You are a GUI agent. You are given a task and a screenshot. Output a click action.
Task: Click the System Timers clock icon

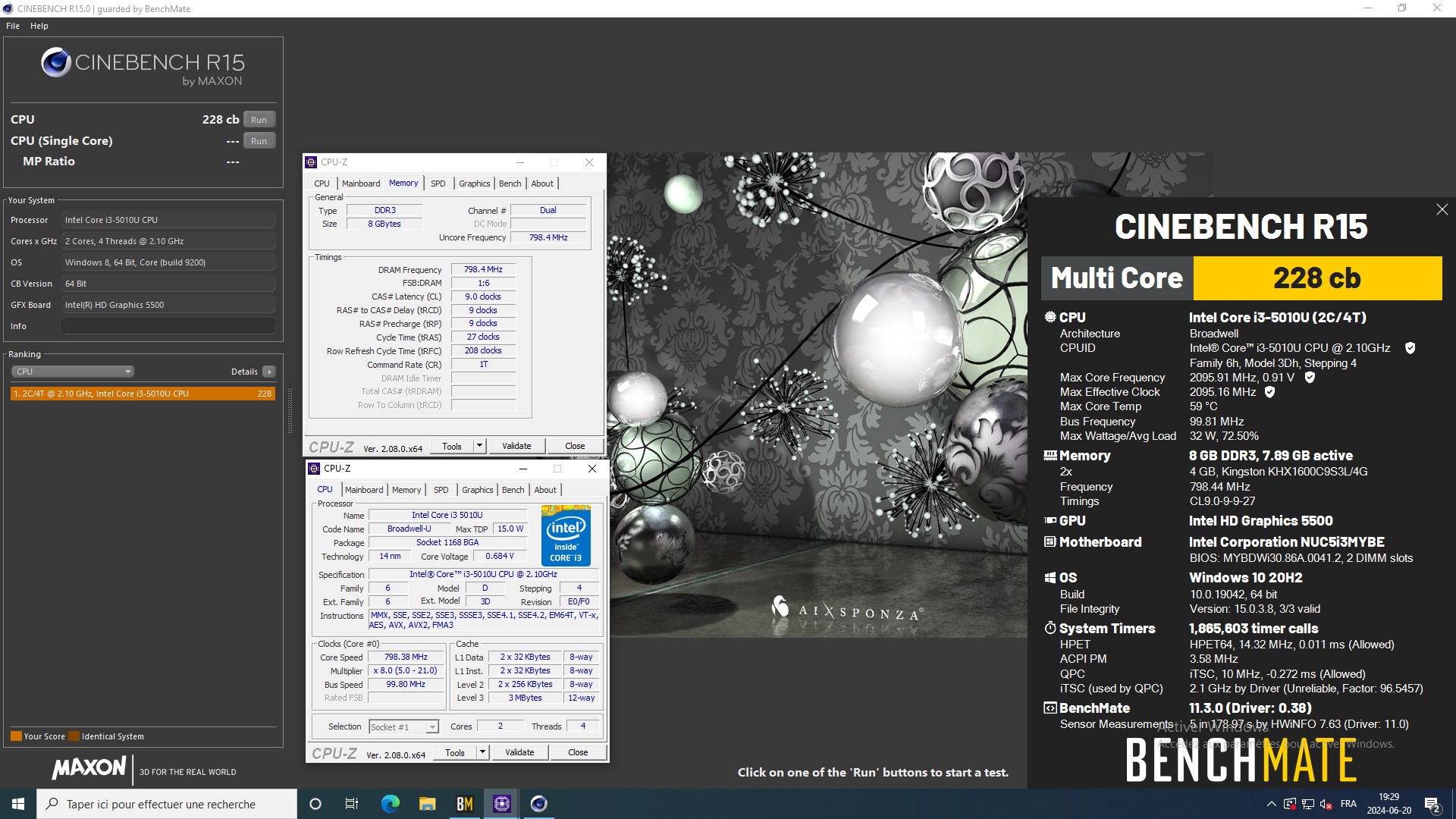(x=1050, y=628)
